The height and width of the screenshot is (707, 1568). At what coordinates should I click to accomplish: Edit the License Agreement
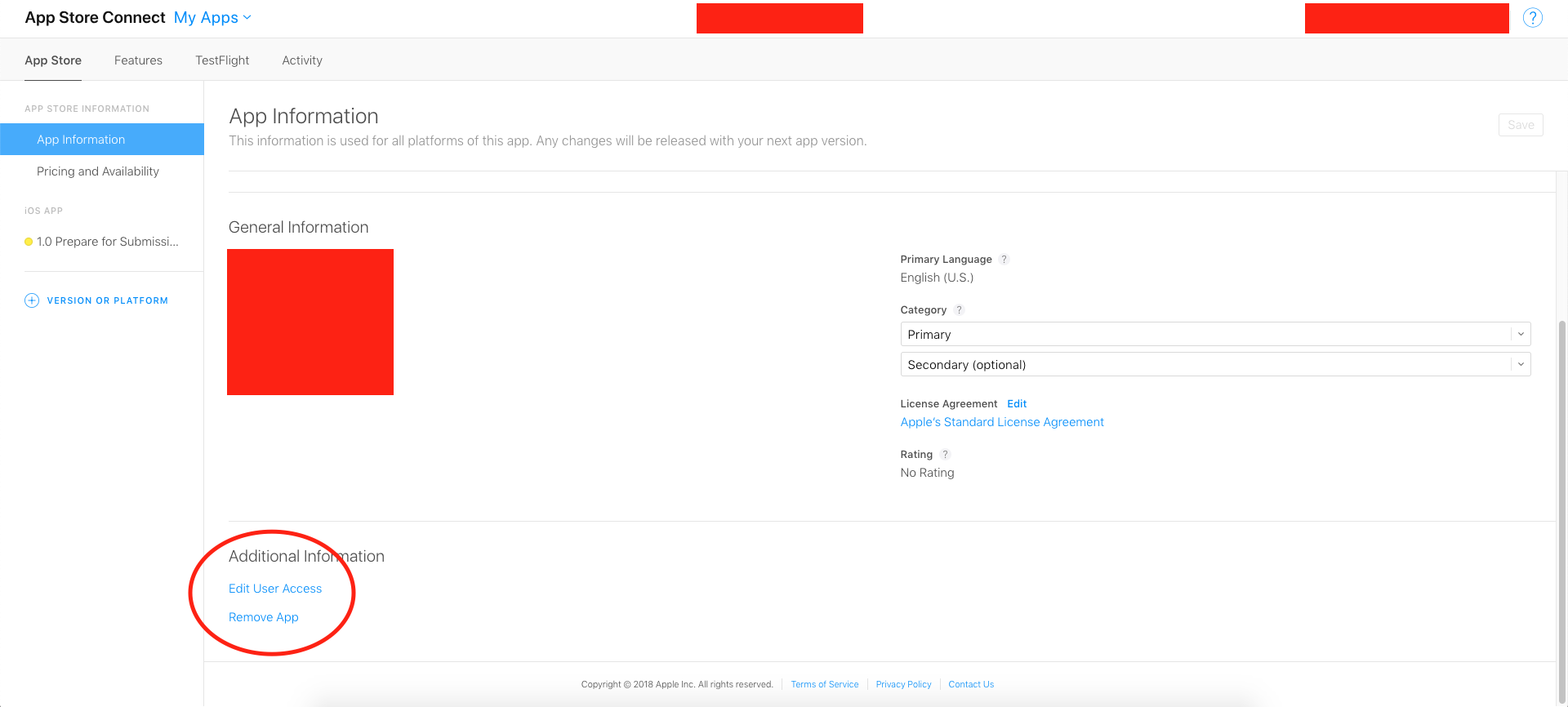(x=1017, y=404)
